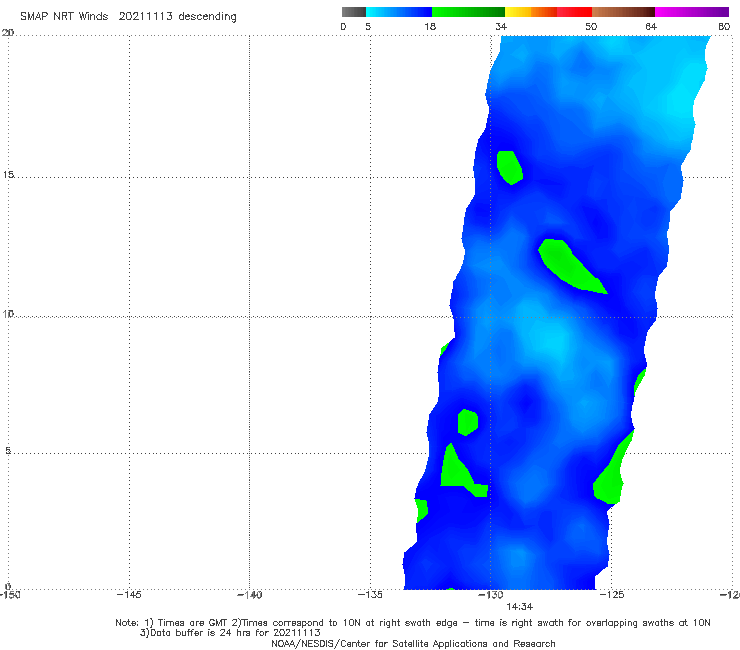Click the color bar label '18'
This screenshot has height=650, width=740.
point(430,27)
